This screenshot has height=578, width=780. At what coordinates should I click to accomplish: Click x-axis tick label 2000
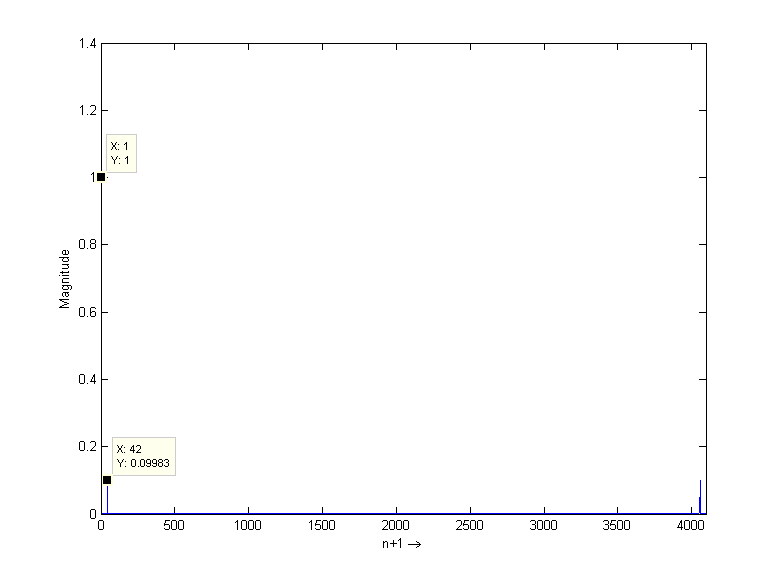point(396,525)
